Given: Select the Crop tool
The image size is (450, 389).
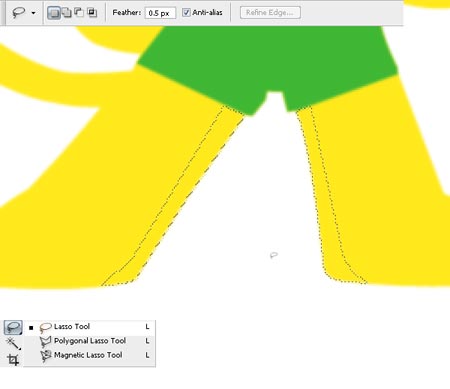Looking at the screenshot, I should pos(13,360).
